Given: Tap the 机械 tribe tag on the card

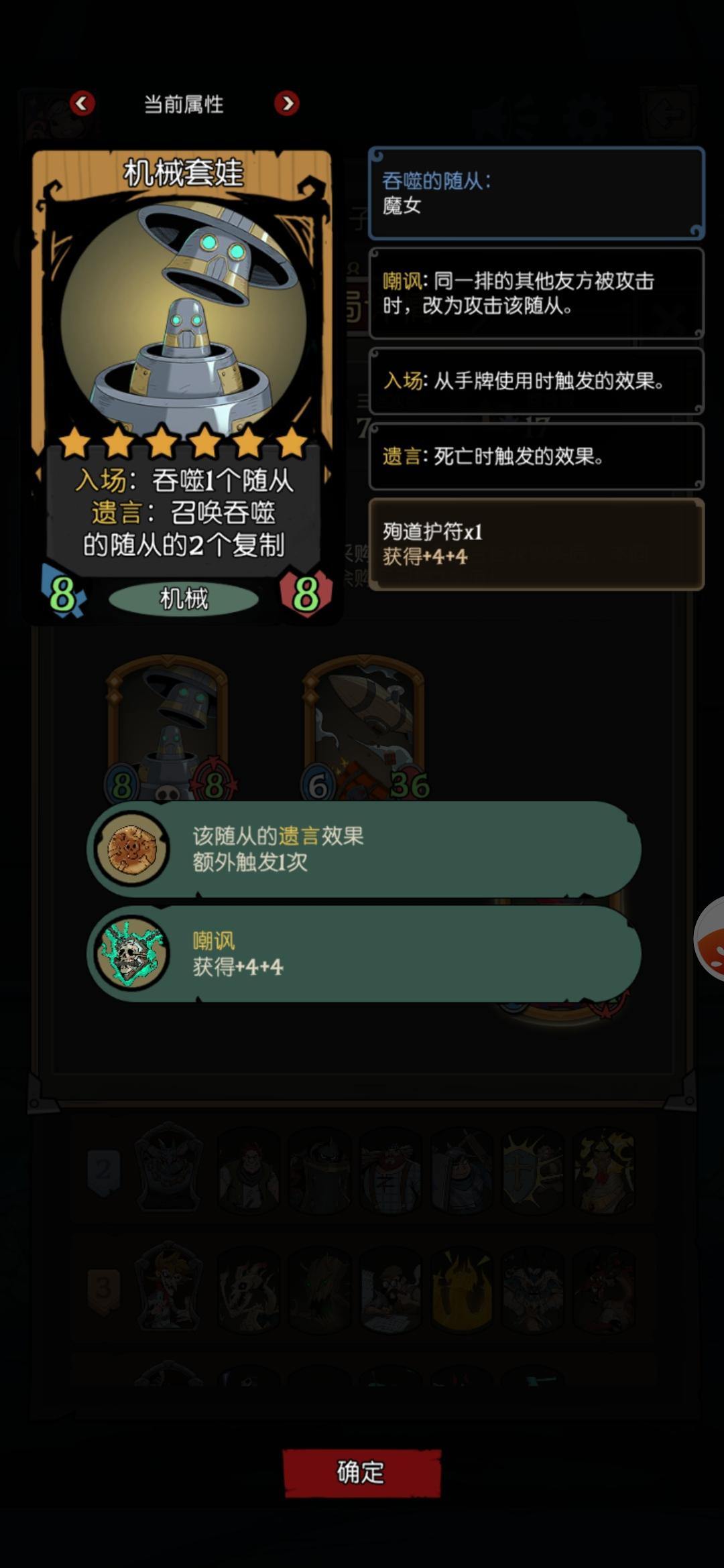Looking at the screenshot, I should (x=184, y=598).
